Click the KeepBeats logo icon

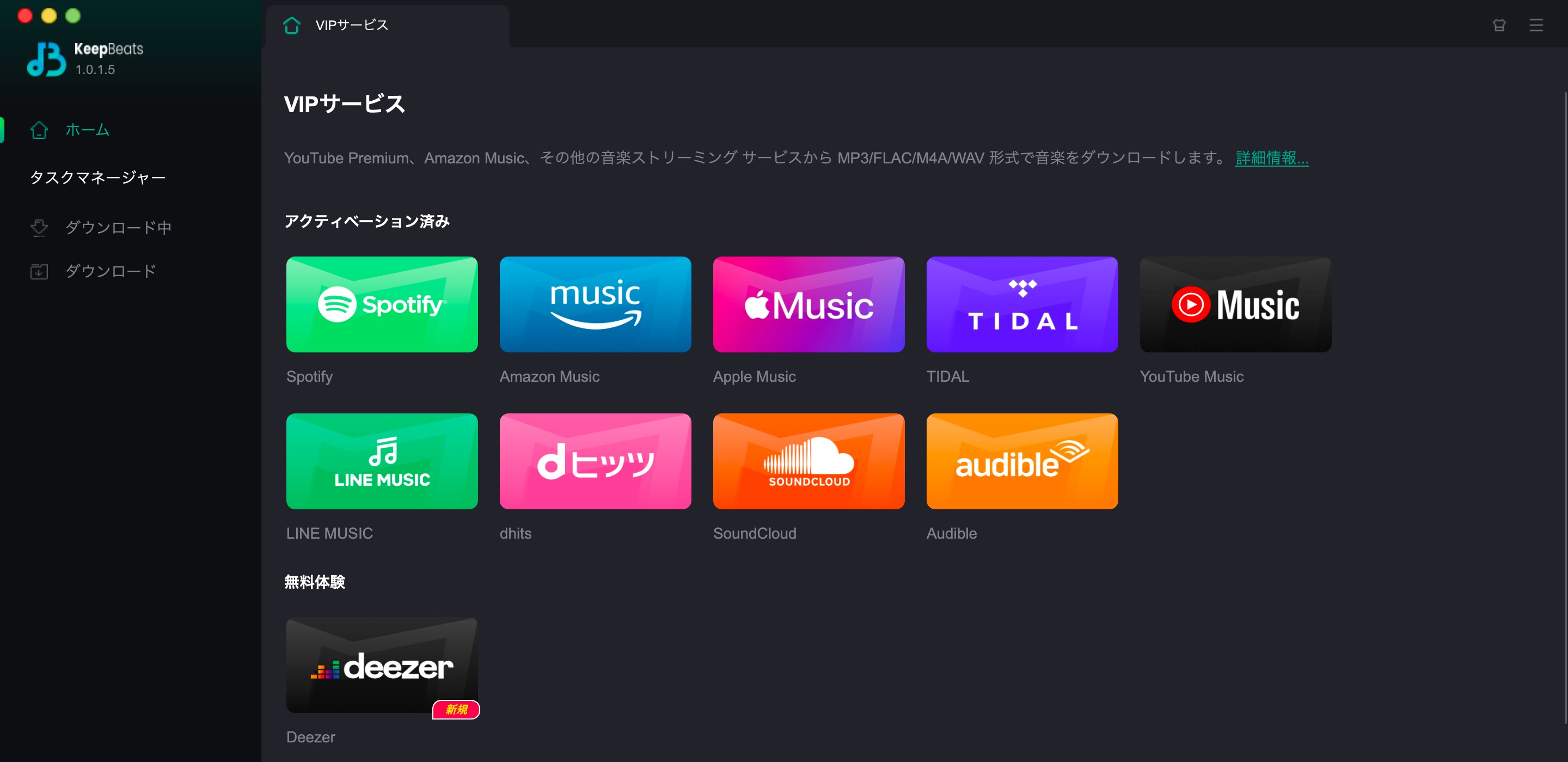coord(46,59)
